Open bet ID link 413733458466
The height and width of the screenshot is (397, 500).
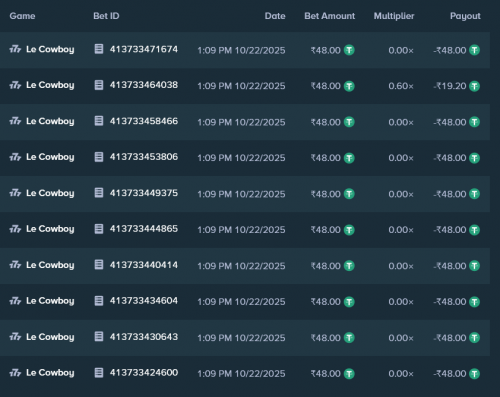tap(144, 121)
